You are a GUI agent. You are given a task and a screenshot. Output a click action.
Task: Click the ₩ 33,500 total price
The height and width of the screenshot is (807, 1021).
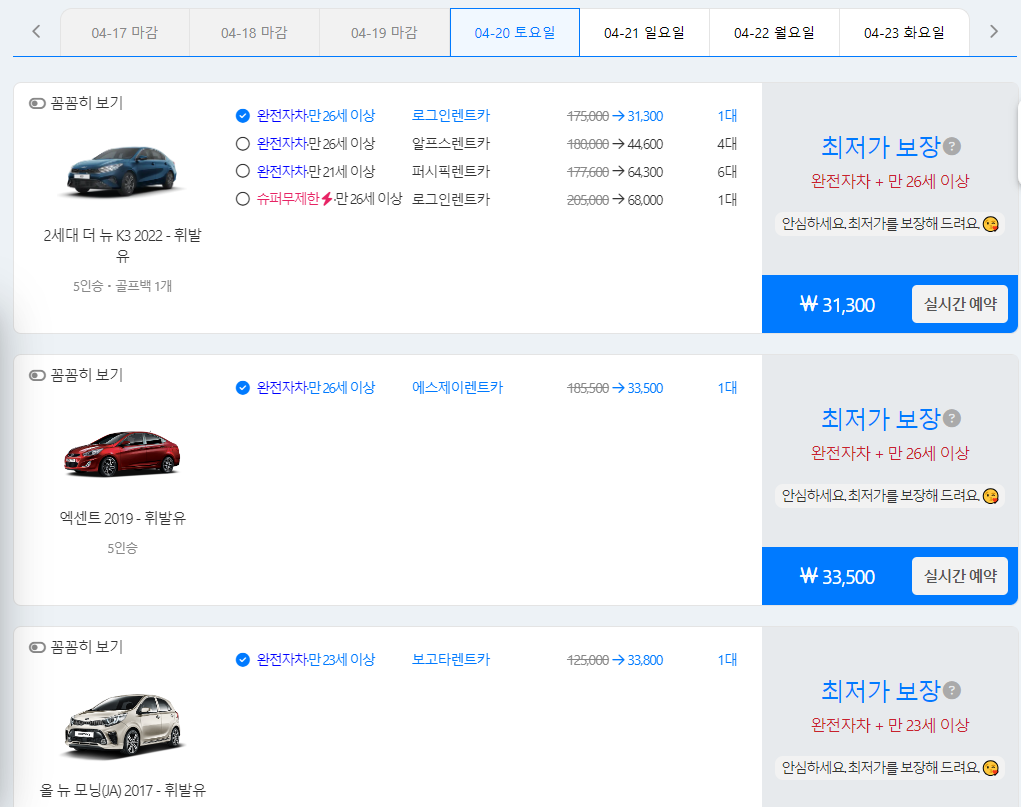pos(837,576)
